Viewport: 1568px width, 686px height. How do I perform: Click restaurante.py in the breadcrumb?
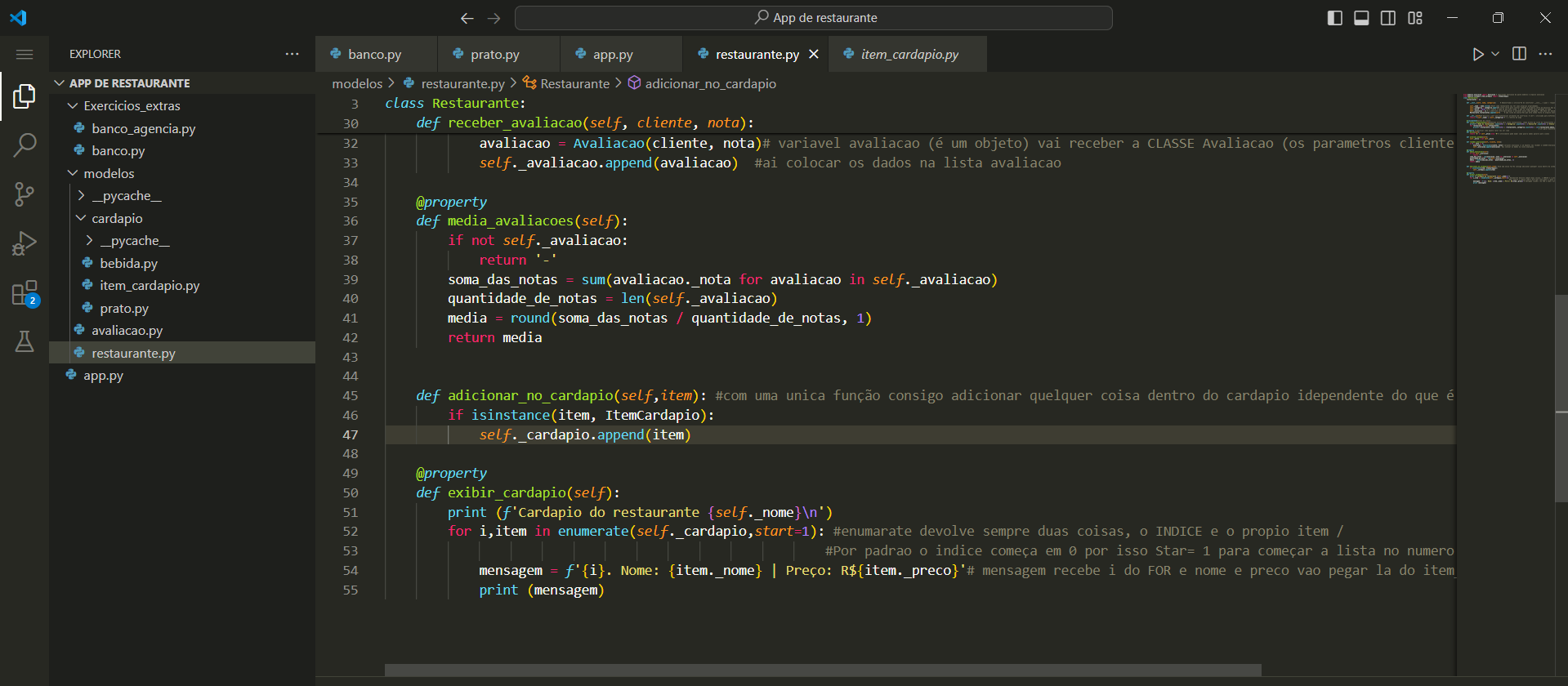(462, 83)
